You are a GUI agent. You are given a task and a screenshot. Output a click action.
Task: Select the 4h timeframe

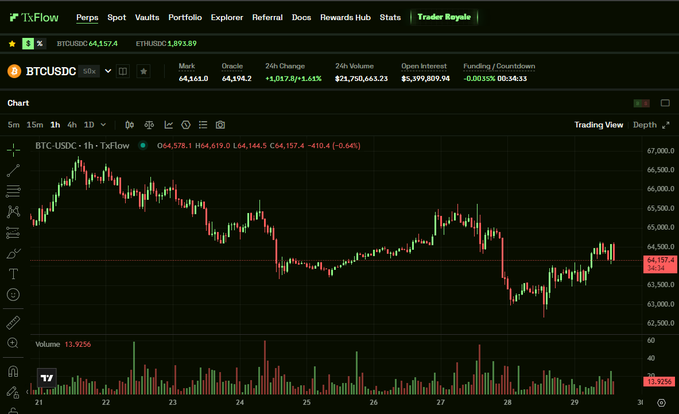[x=72, y=125]
